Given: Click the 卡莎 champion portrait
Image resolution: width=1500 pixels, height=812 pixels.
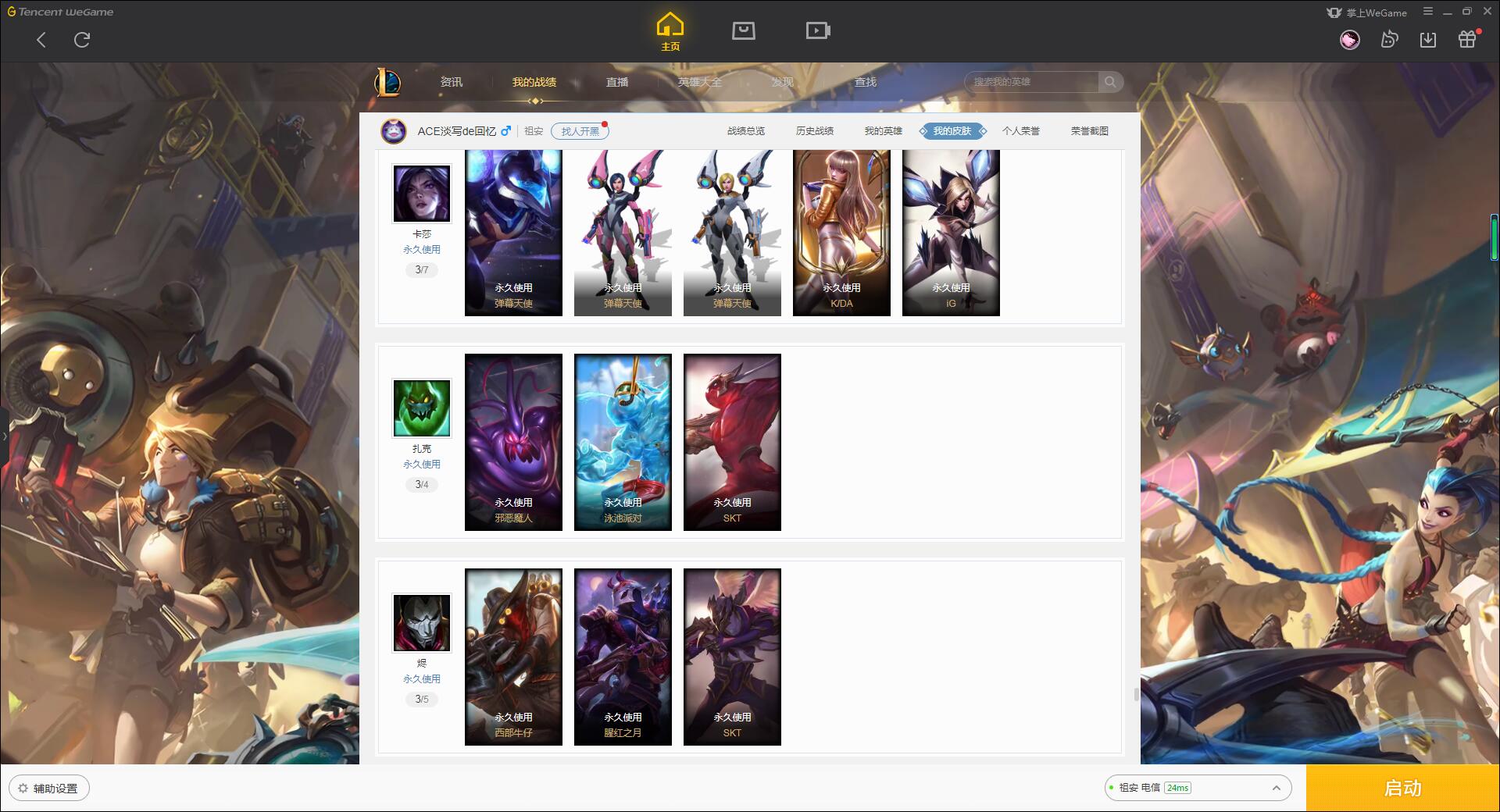Looking at the screenshot, I should pyautogui.click(x=422, y=194).
